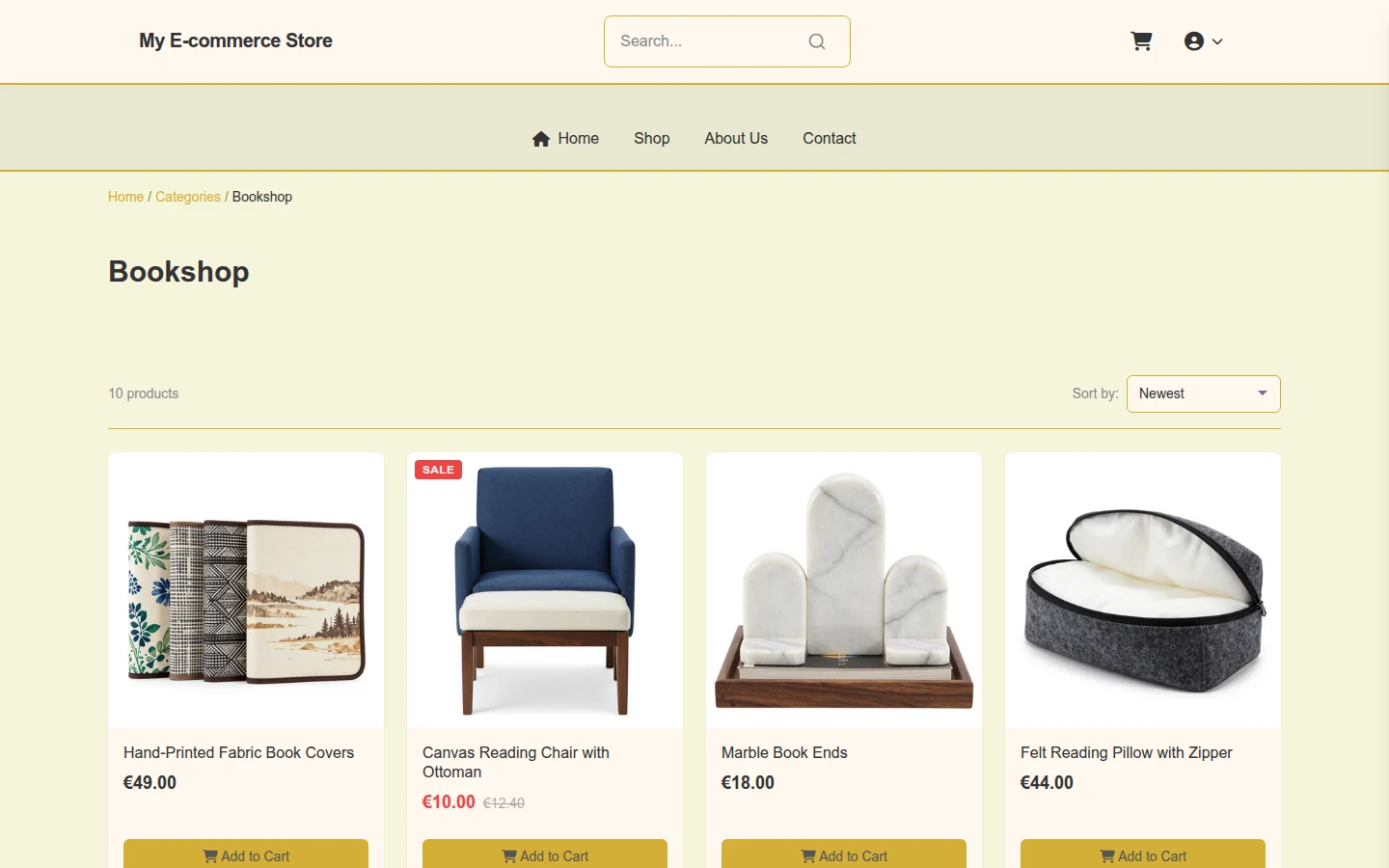
Task: Click cart icon on Felt Reading Pillow button
Action: (1107, 855)
